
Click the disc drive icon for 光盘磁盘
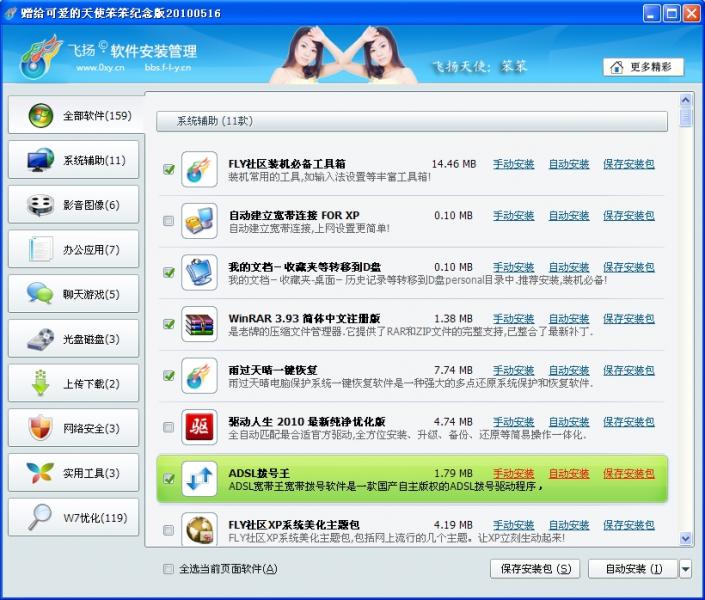pos(40,339)
